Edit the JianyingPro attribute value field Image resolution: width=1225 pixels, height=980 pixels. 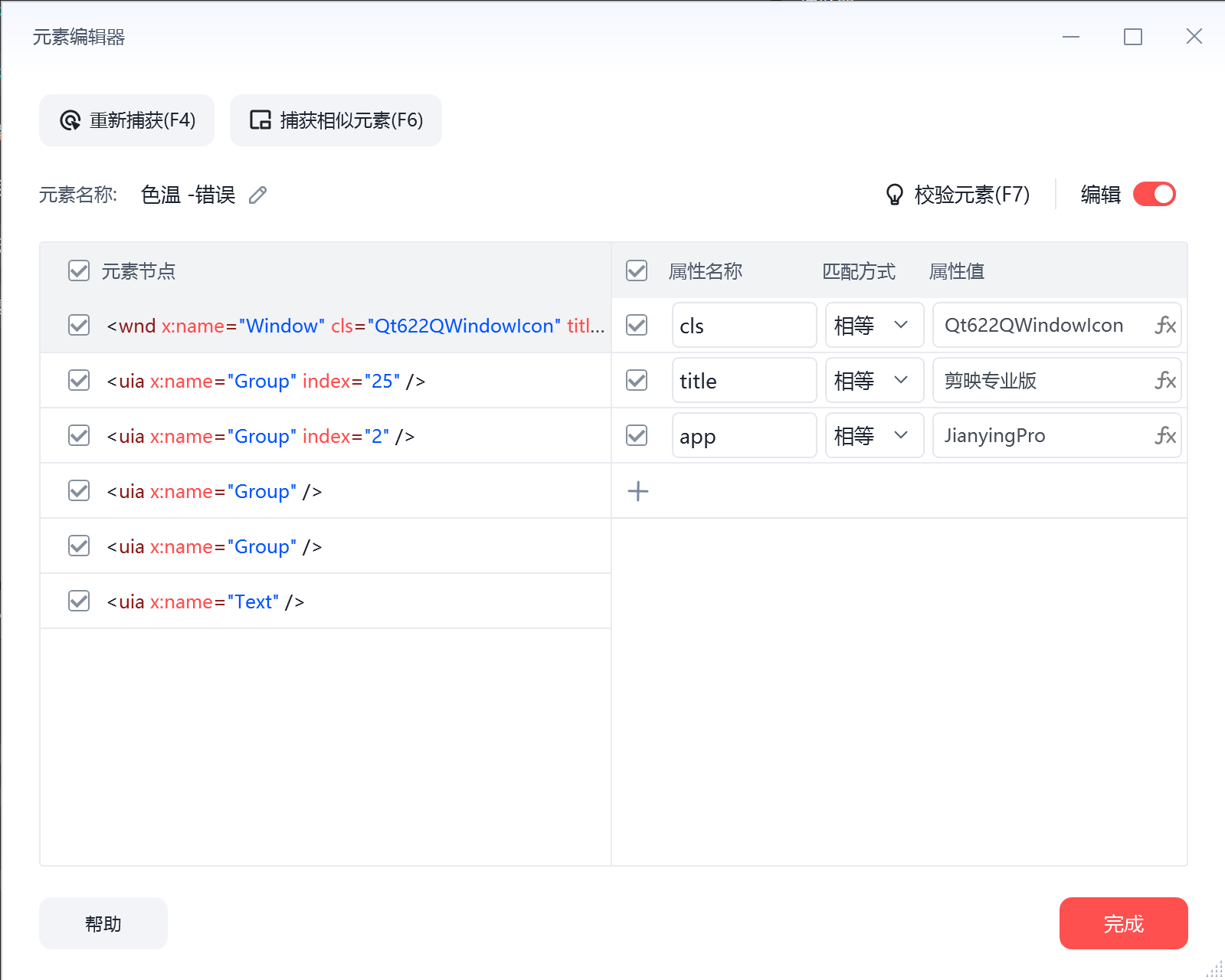point(1042,436)
